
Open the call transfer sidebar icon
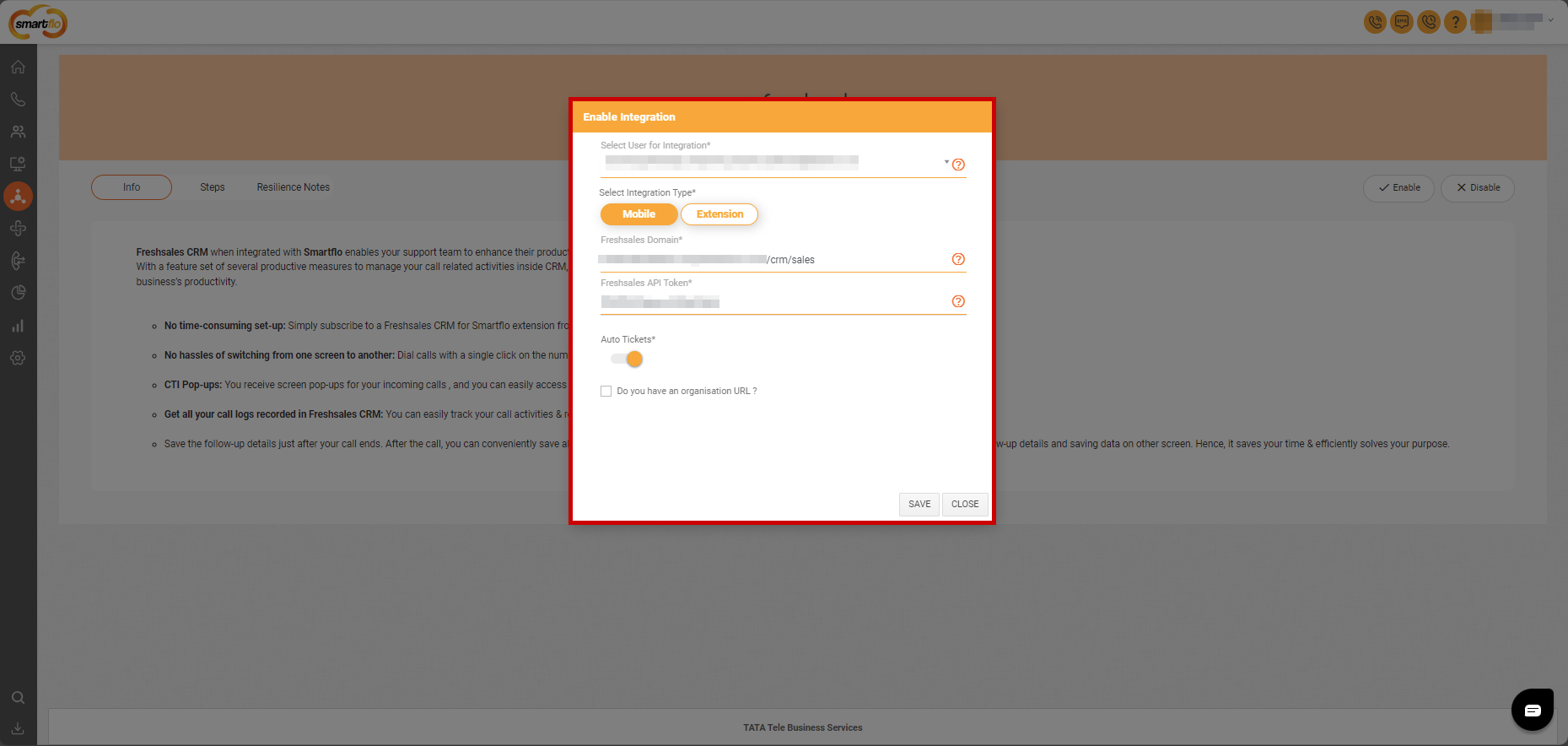[18, 261]
